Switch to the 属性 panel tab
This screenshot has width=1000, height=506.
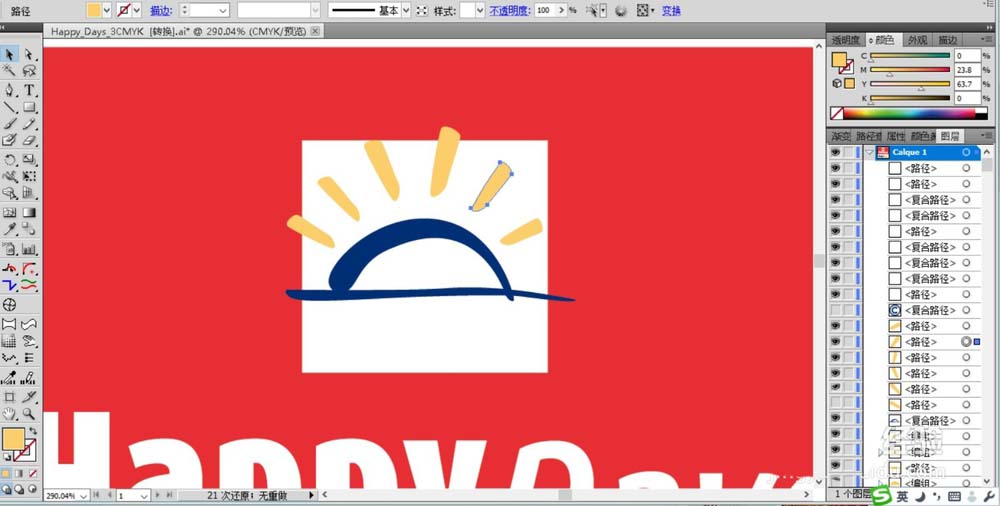point(895,136)
